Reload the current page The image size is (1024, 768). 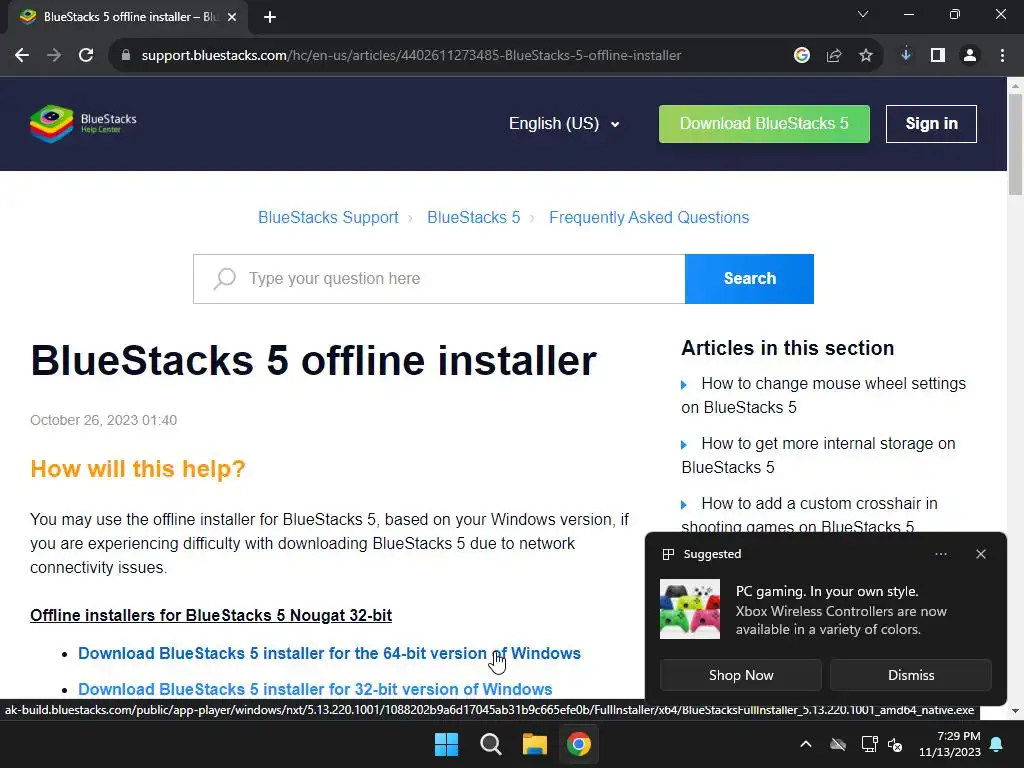coord(86,56)
